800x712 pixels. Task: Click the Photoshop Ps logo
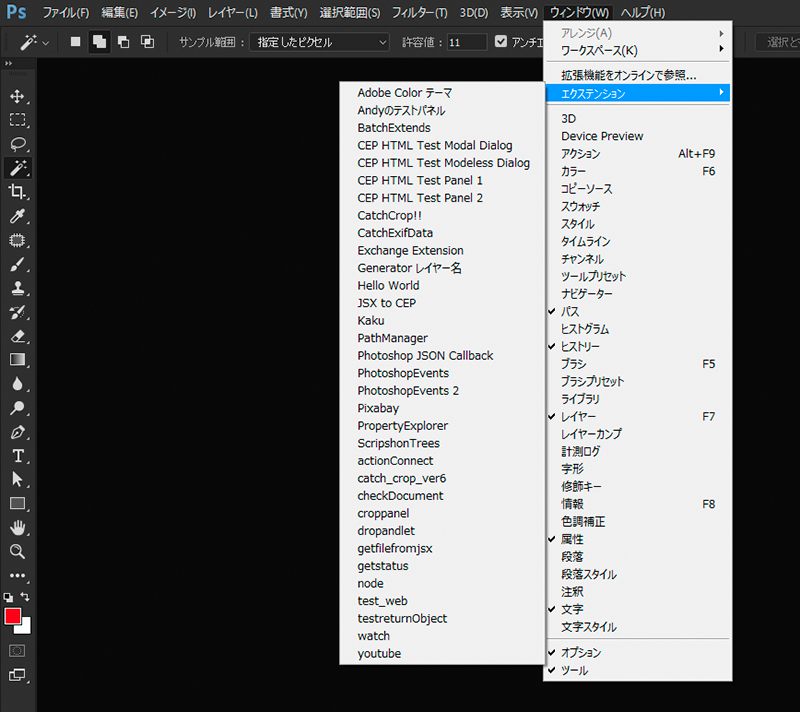point(16,11)
